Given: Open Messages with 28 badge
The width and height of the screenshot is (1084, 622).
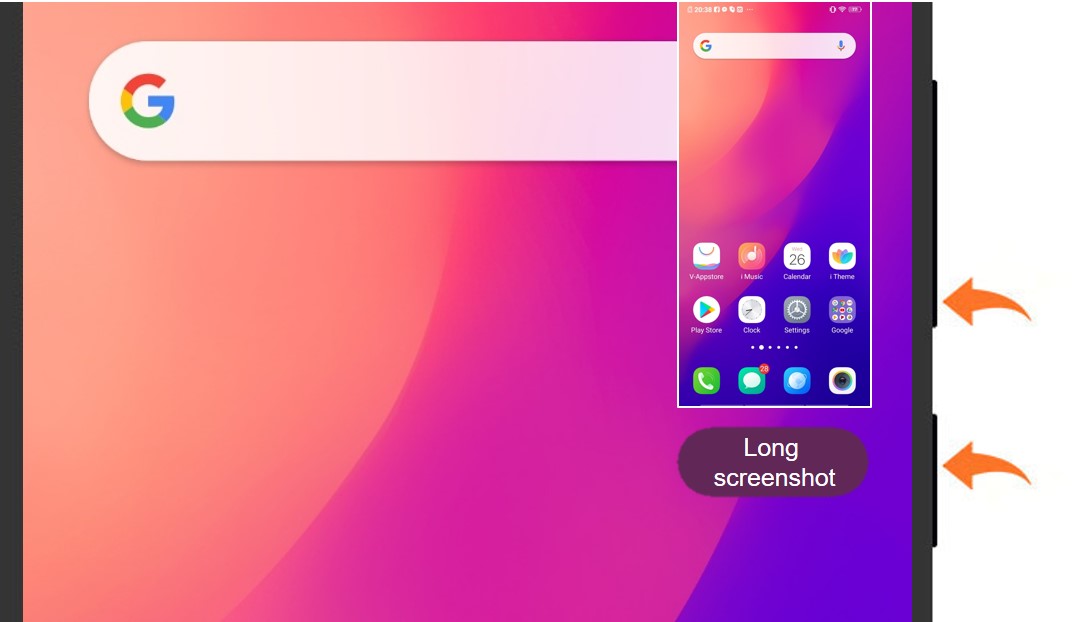Looking at the screenshot, I should pyautogui.click(x=751, y=380).
